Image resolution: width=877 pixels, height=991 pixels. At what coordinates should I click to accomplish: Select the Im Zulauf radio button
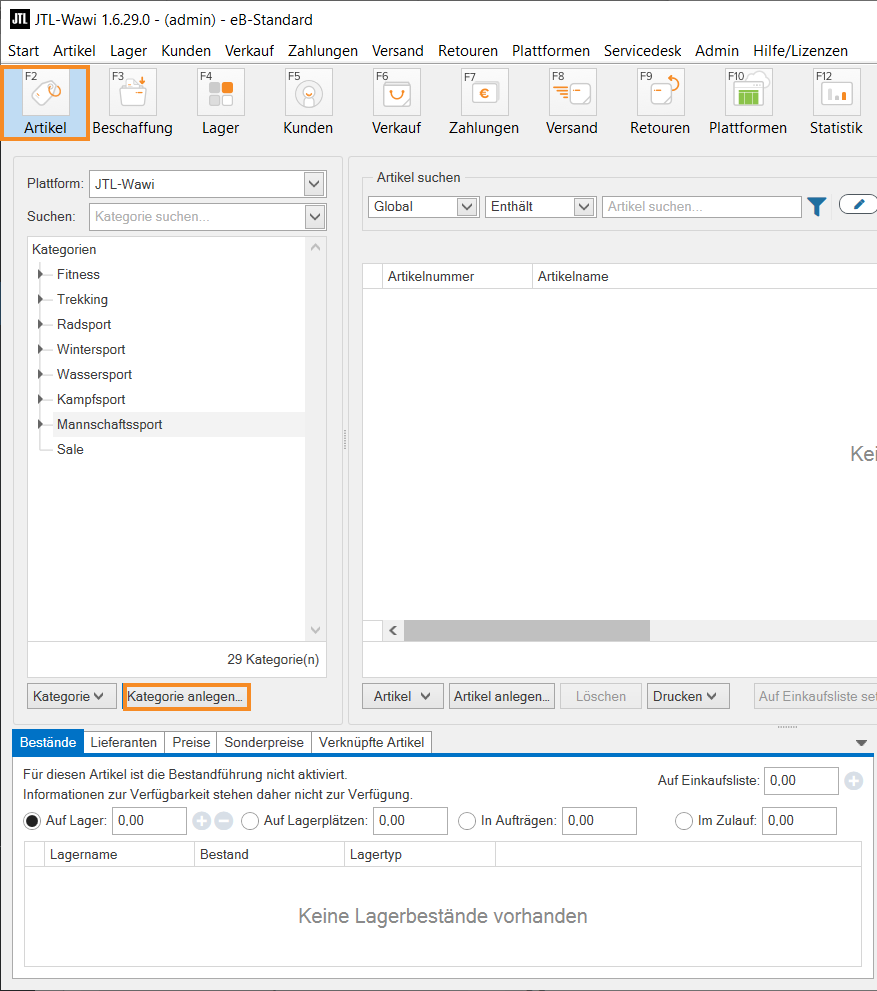point(684,821)
